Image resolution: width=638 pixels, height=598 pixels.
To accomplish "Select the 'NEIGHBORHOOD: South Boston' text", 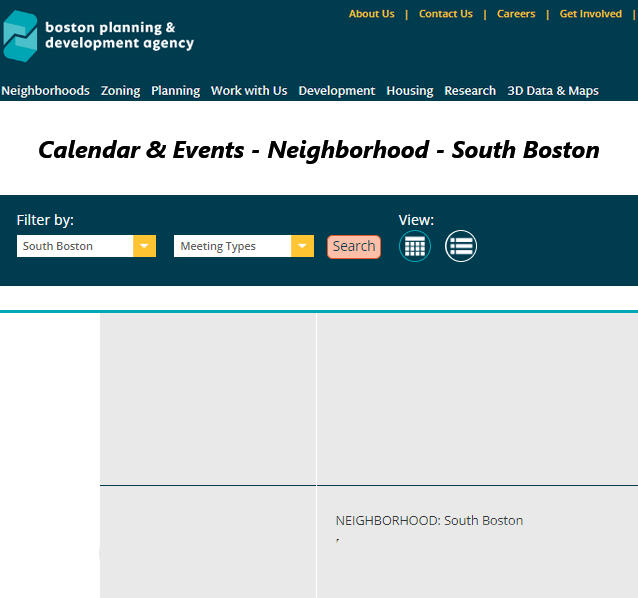I will pyautogui.click(x=429, y=520).
